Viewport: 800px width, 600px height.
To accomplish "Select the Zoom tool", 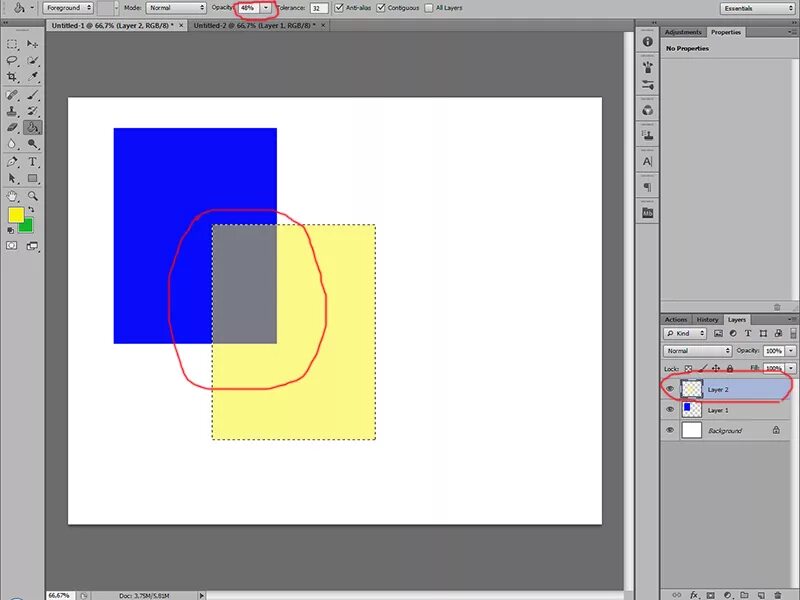I will 33,196.
